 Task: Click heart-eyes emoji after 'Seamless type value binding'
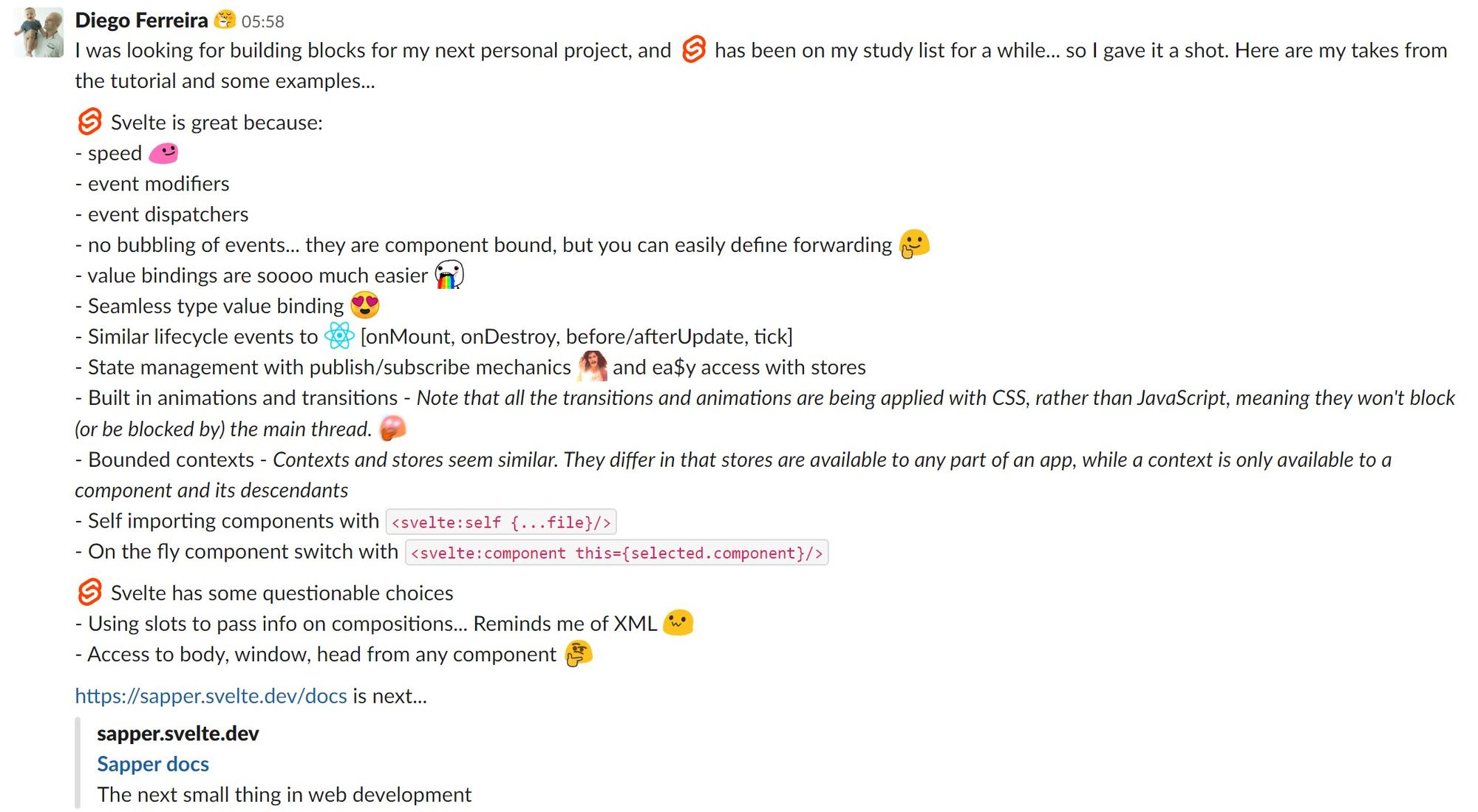[365, 305]
